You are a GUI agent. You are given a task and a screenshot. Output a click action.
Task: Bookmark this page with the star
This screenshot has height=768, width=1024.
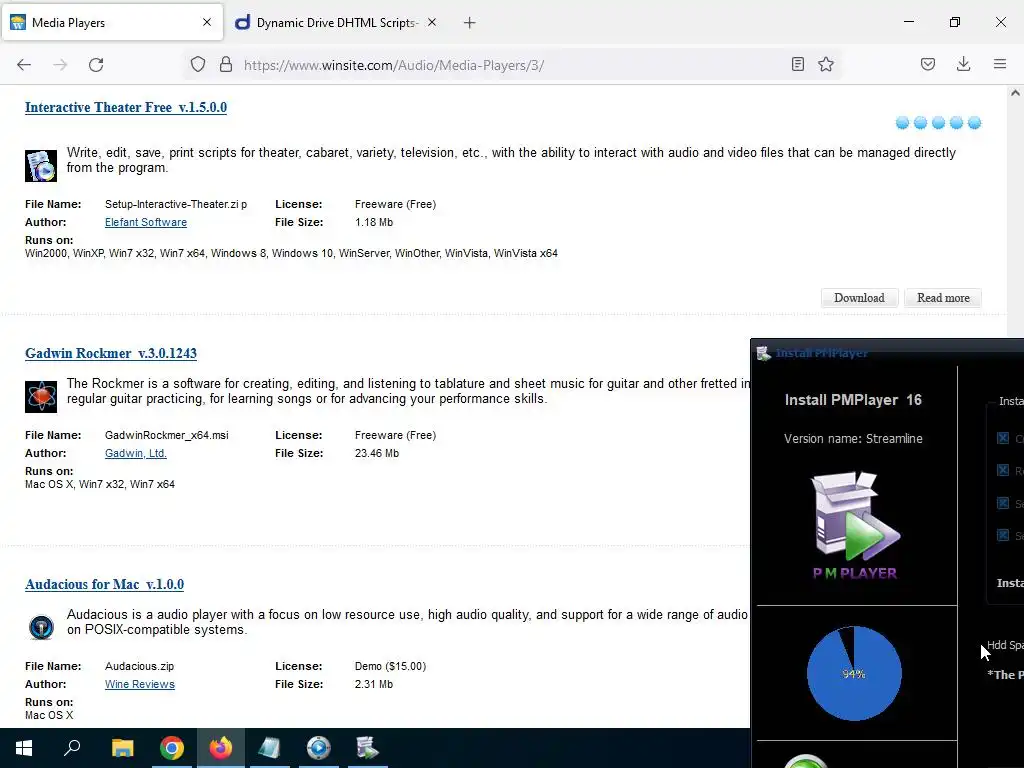(826, 64)
